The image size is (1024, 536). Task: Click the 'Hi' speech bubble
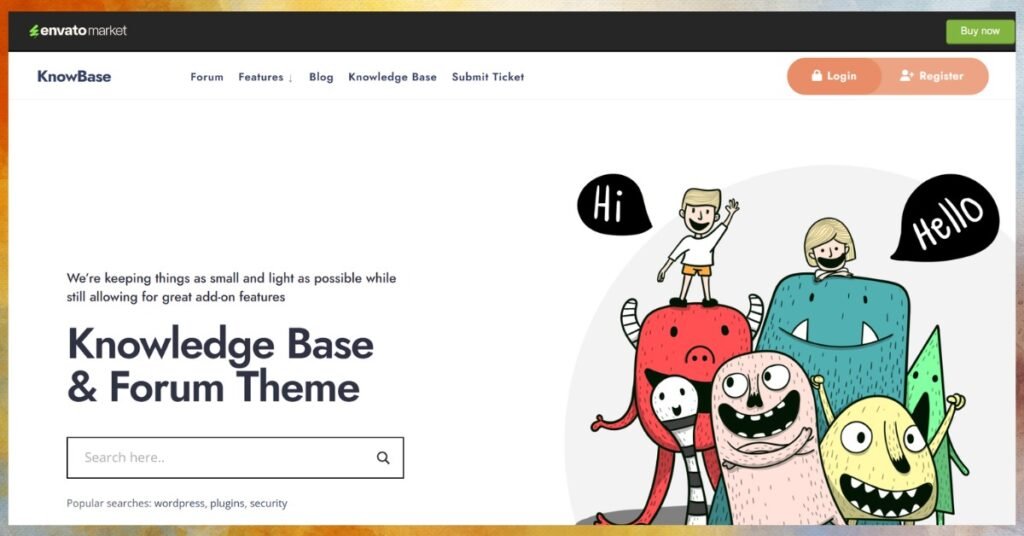[x=613, y=204]
